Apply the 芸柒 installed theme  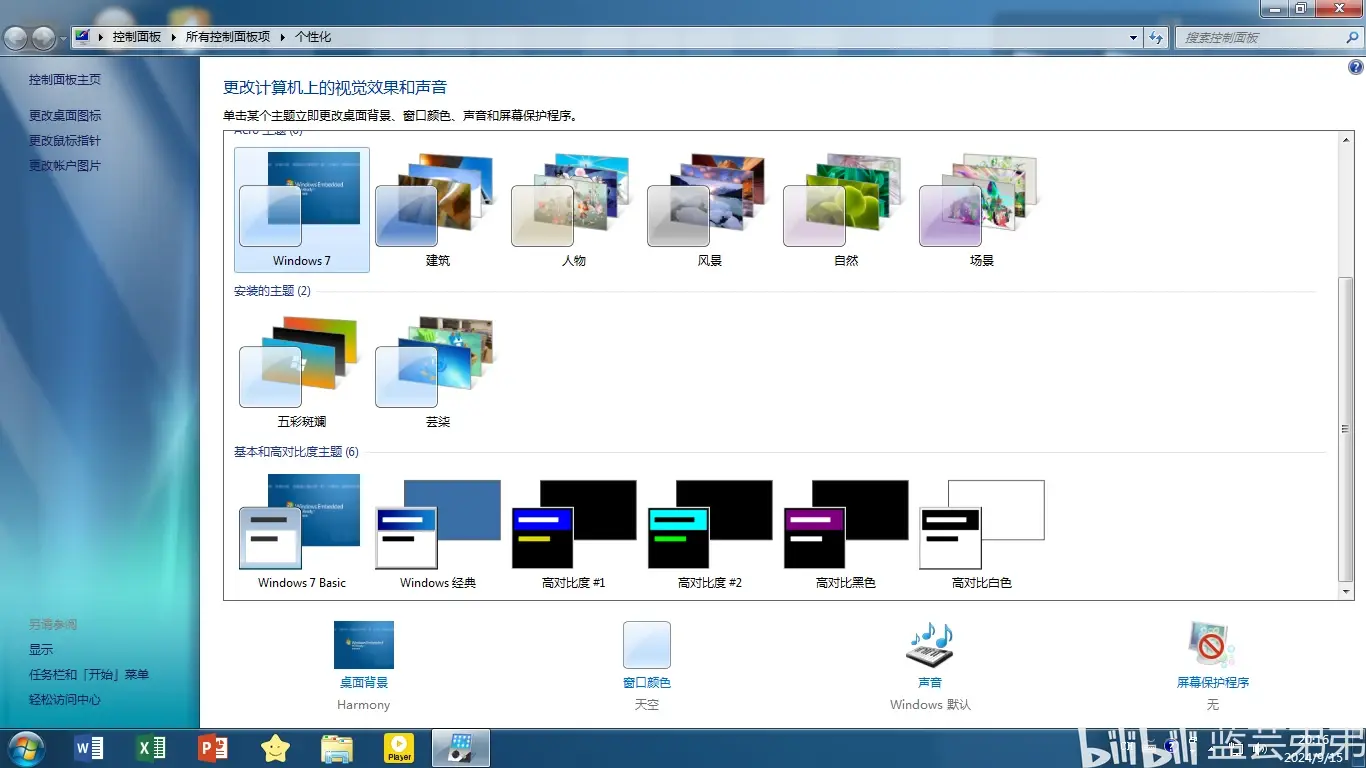(437, 371)
